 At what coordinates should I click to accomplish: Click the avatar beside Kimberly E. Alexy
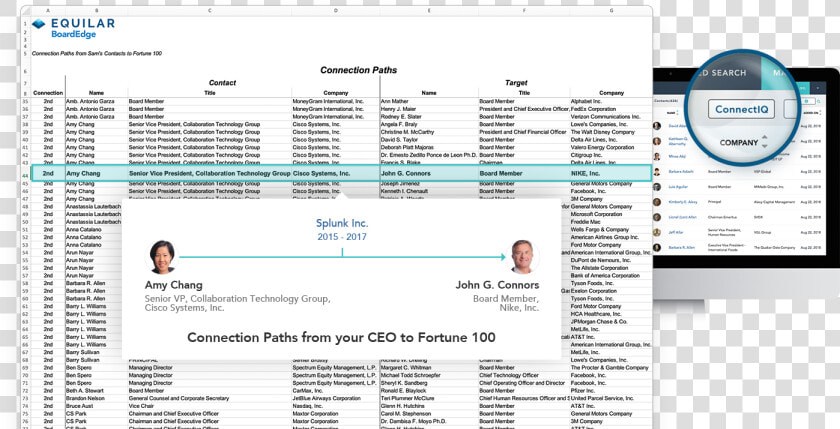point(657,202)
